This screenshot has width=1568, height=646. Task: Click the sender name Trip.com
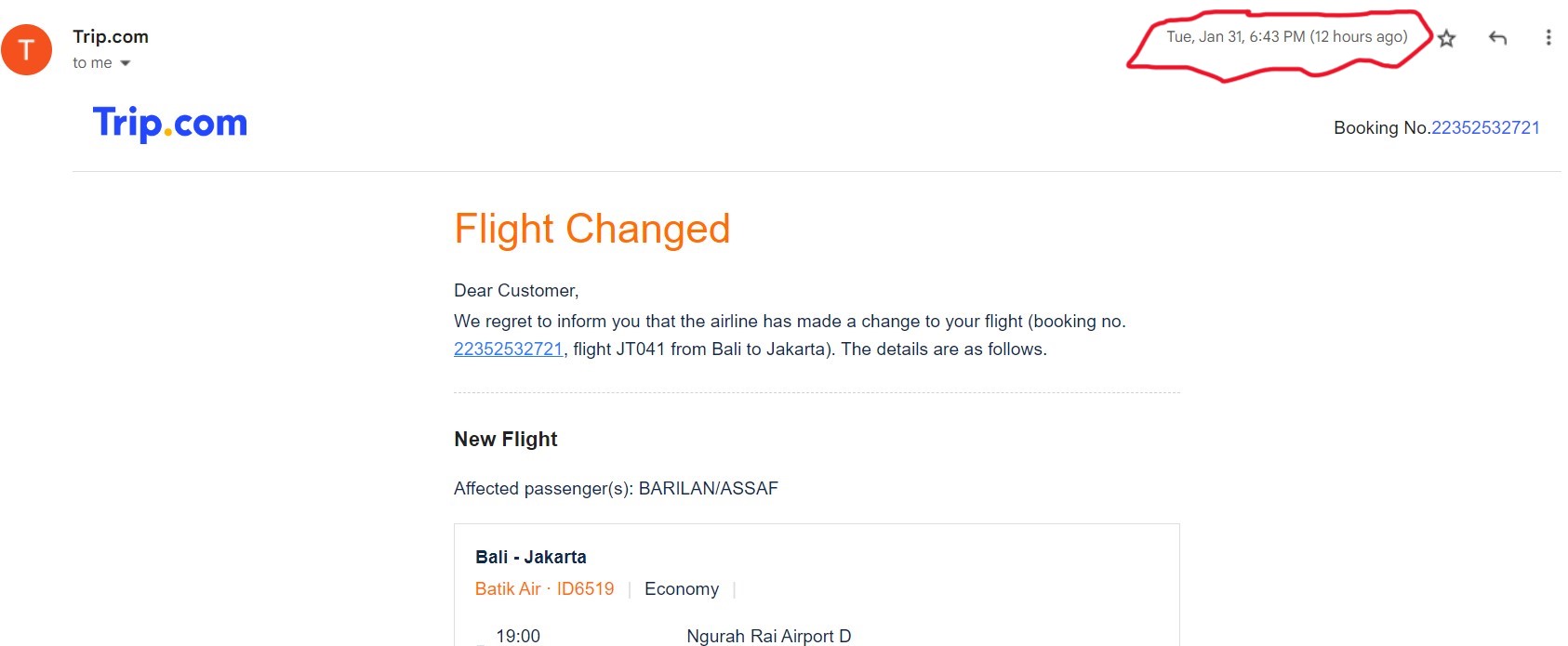pos(110,36)
